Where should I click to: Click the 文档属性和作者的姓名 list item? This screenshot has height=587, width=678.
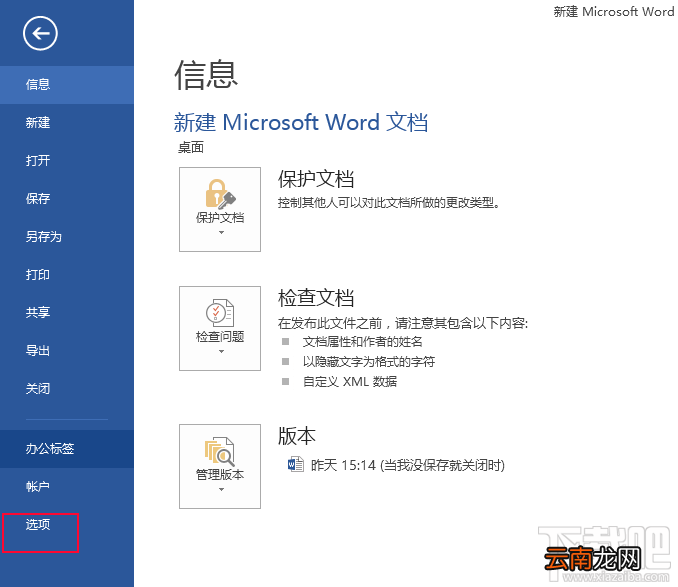pyautogui.click(x=362, y=342)
